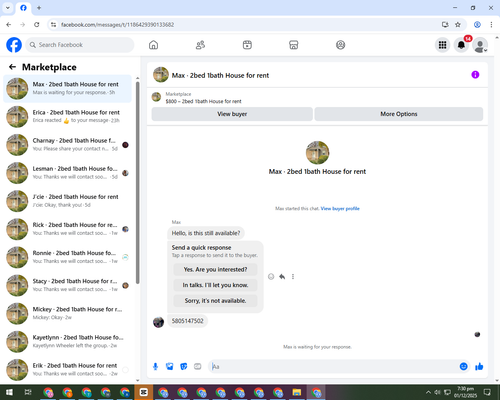Open new browser tab plus button
The width and height of the screenshot is (500, 400).
coord(39,8)
